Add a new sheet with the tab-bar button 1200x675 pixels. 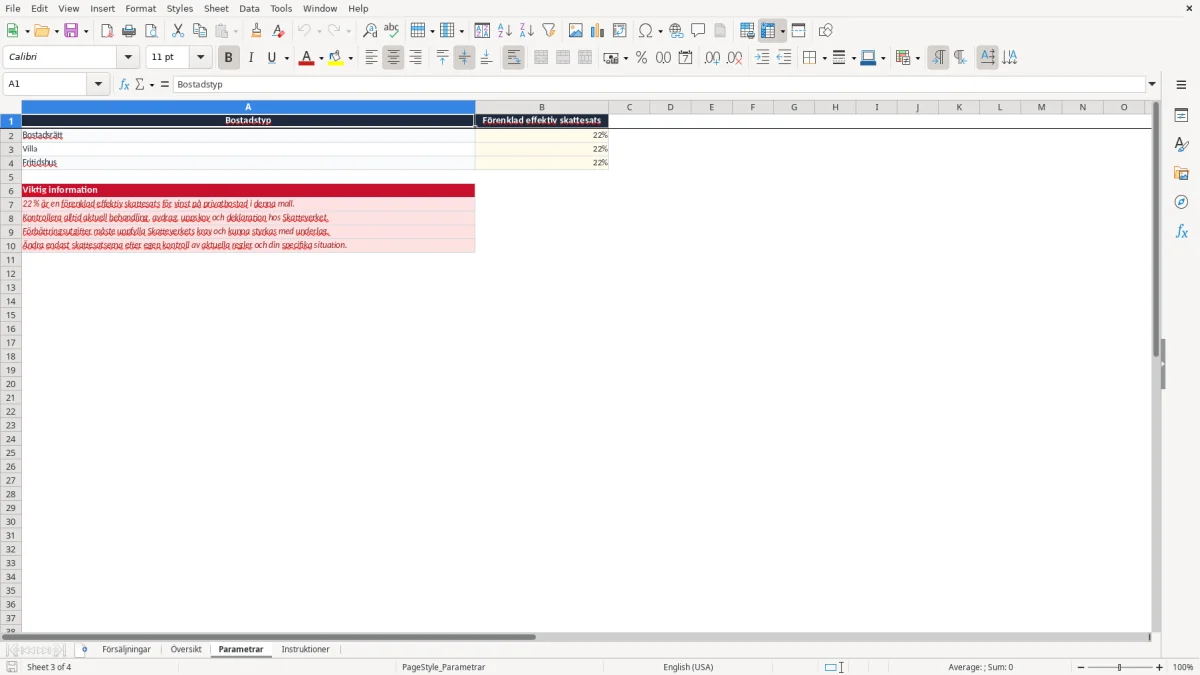84,650
